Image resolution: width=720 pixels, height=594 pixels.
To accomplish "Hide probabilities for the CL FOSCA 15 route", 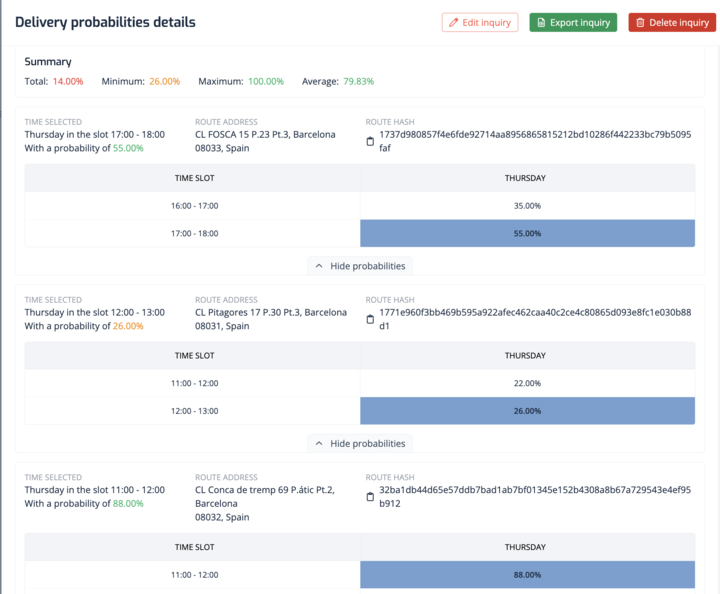I will pos(360,266).
